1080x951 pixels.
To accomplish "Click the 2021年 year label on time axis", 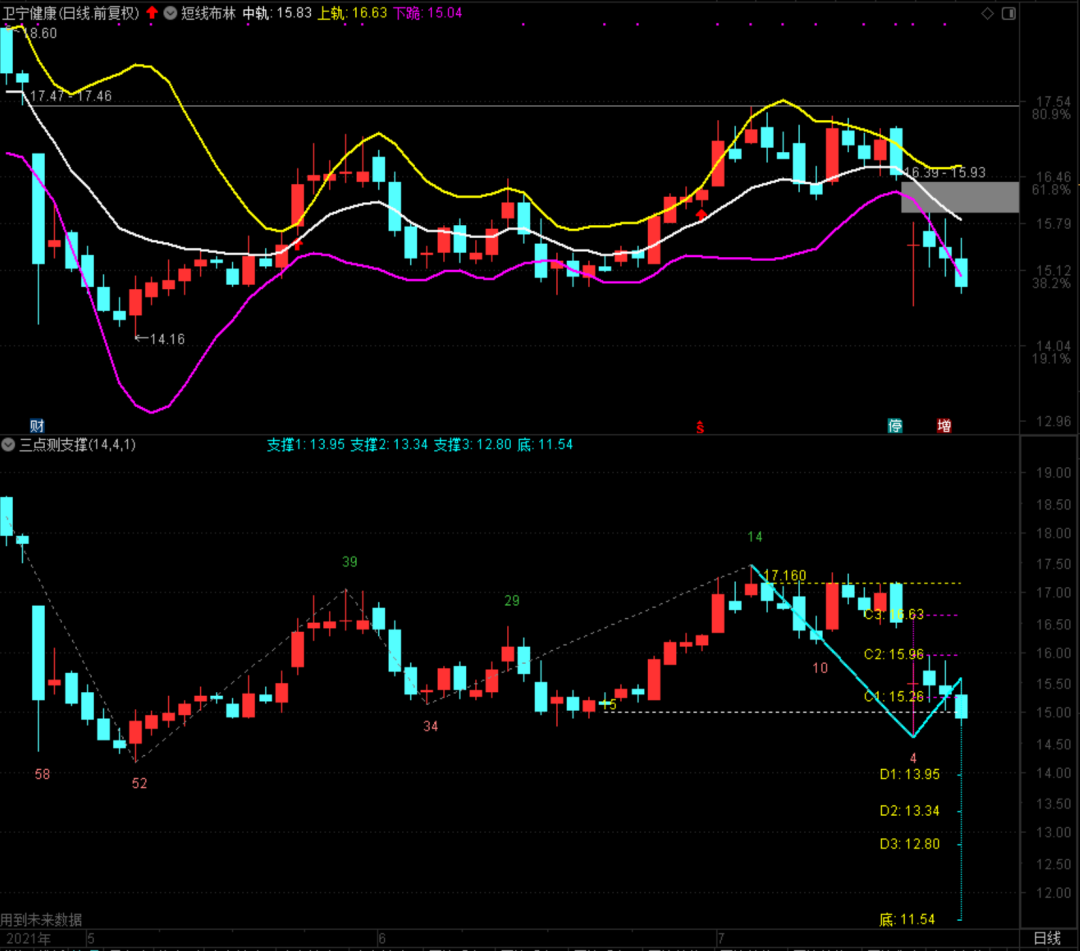I will (28, 939).
